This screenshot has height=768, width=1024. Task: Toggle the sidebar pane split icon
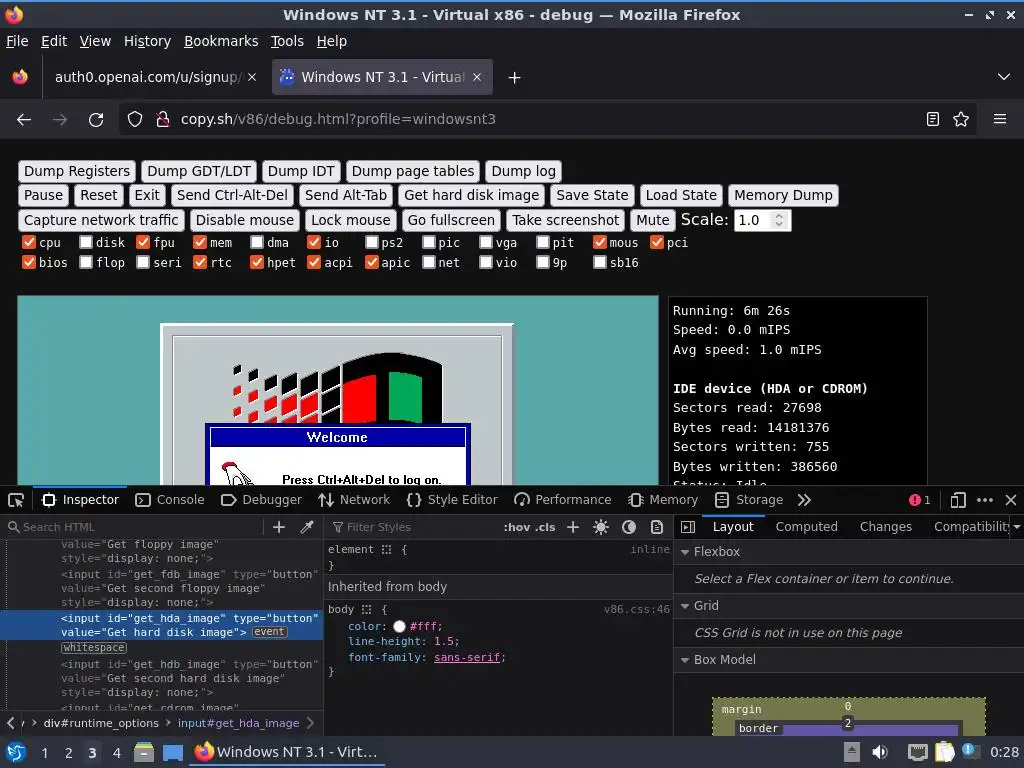[688, 527]
